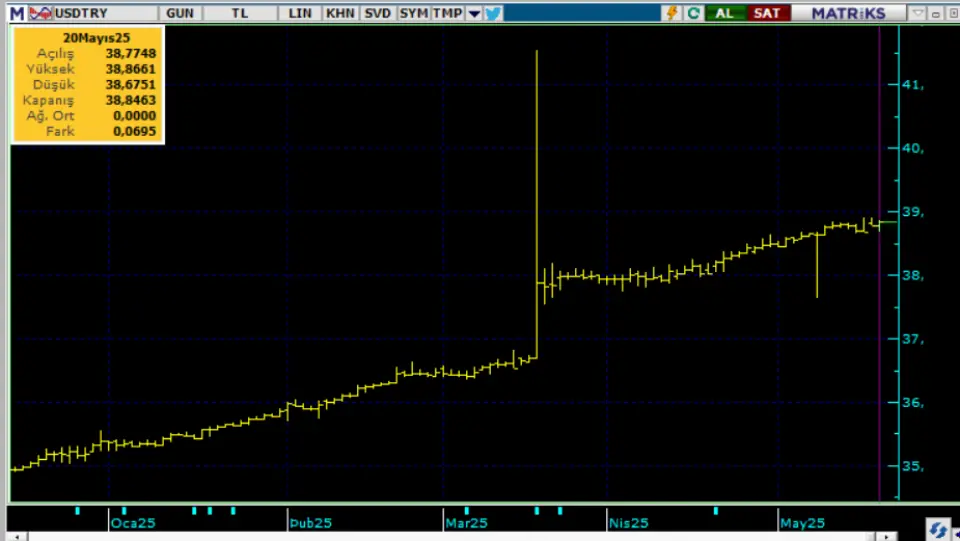Click the red SAT sell button
Screen dimensions: 960x541
coord(767,13)
